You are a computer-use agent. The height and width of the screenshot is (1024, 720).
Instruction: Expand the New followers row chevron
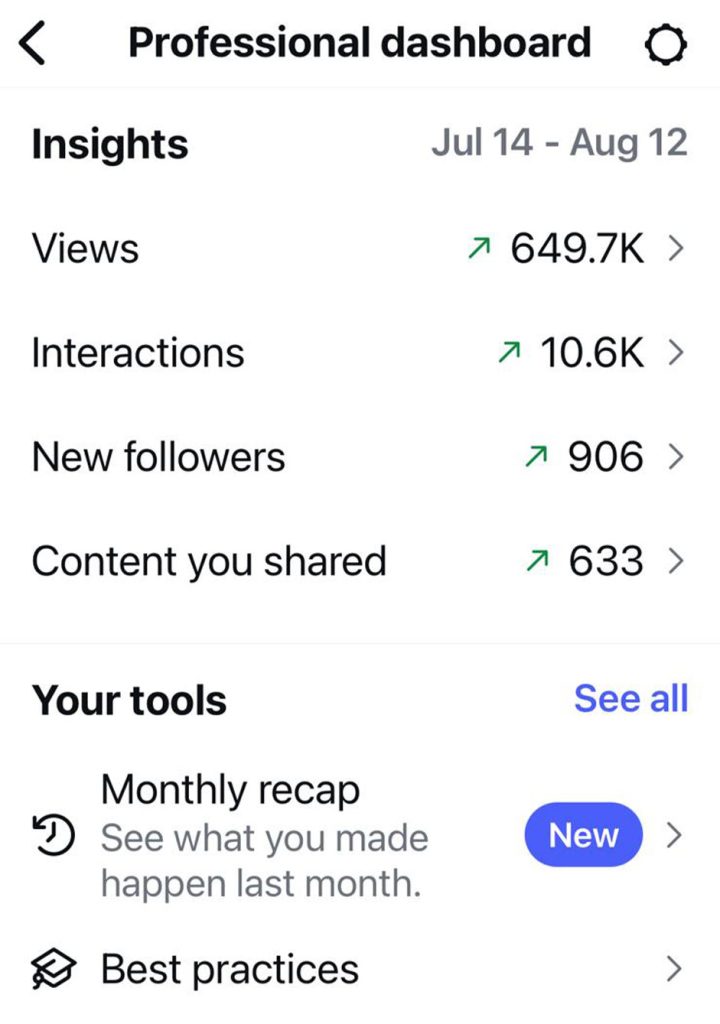click(675, 458)
